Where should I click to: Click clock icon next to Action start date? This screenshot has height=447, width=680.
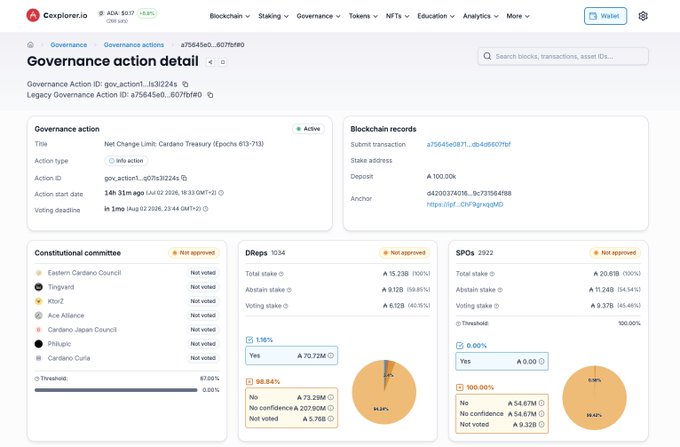point(221,193)
